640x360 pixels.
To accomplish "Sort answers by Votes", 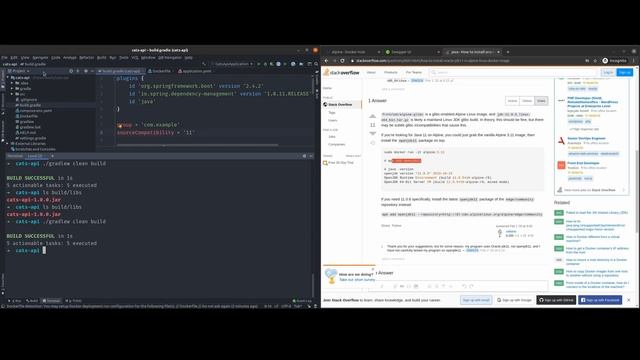I will click(541, 101).
